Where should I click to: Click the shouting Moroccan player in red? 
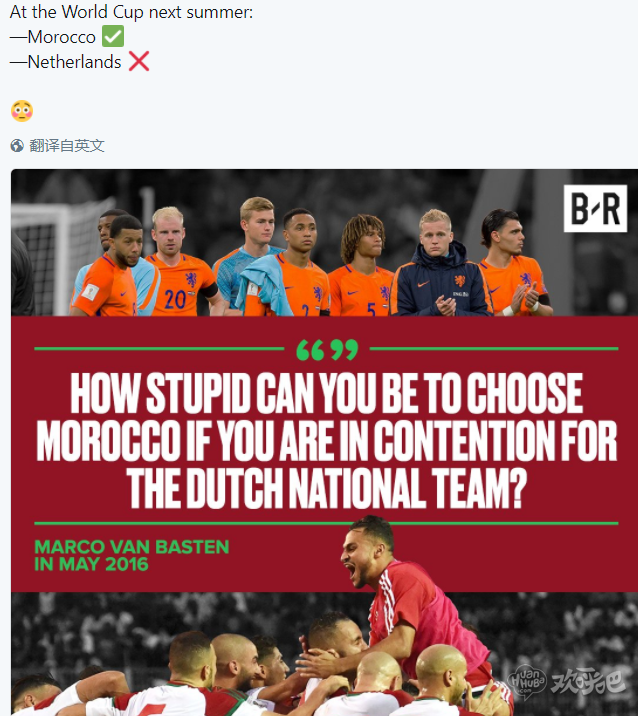click(406, 603)
